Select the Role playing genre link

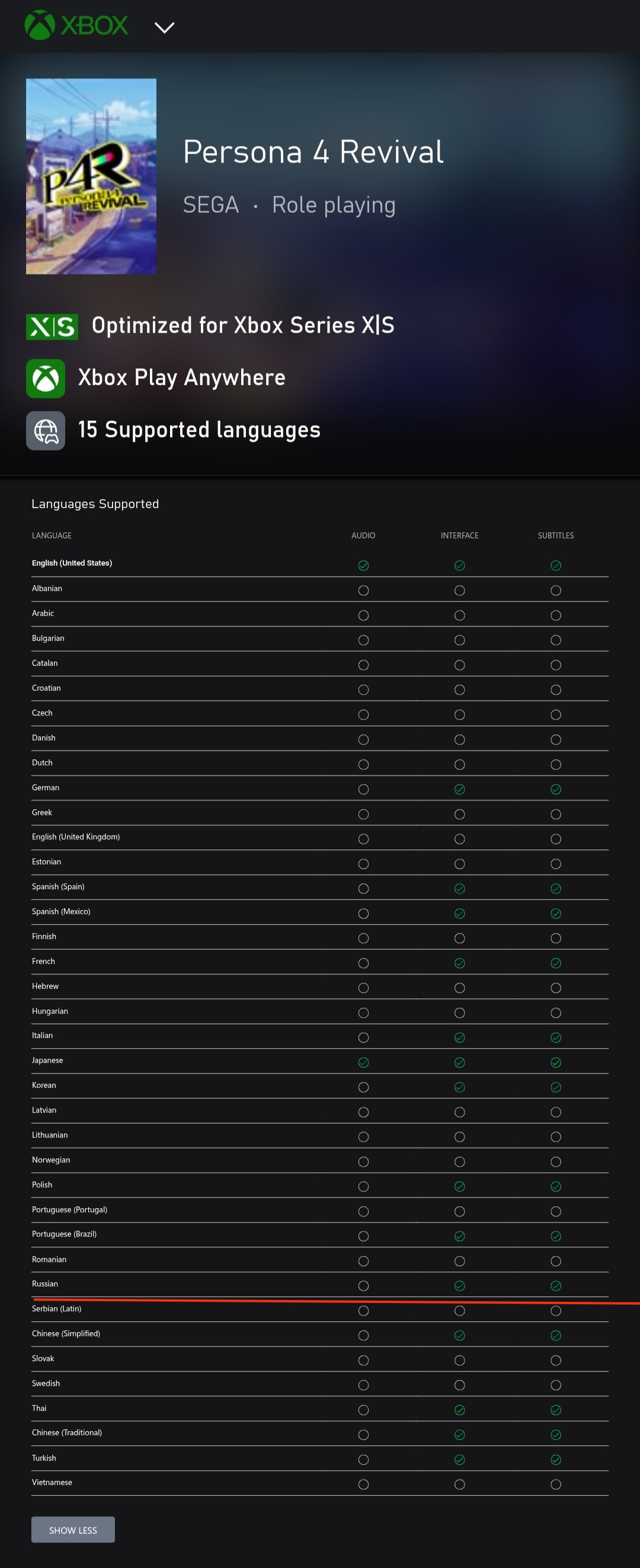click(334, 205)
